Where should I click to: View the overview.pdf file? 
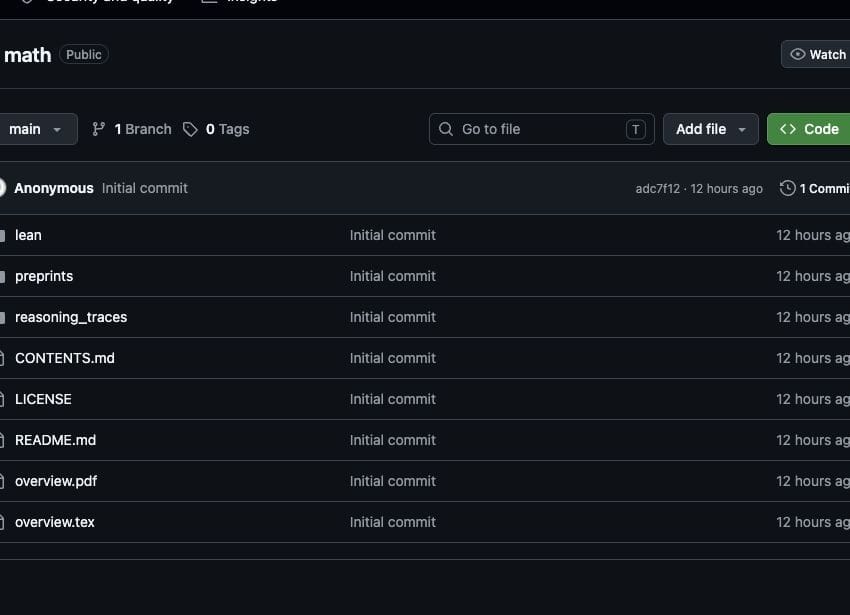(56, 481)
